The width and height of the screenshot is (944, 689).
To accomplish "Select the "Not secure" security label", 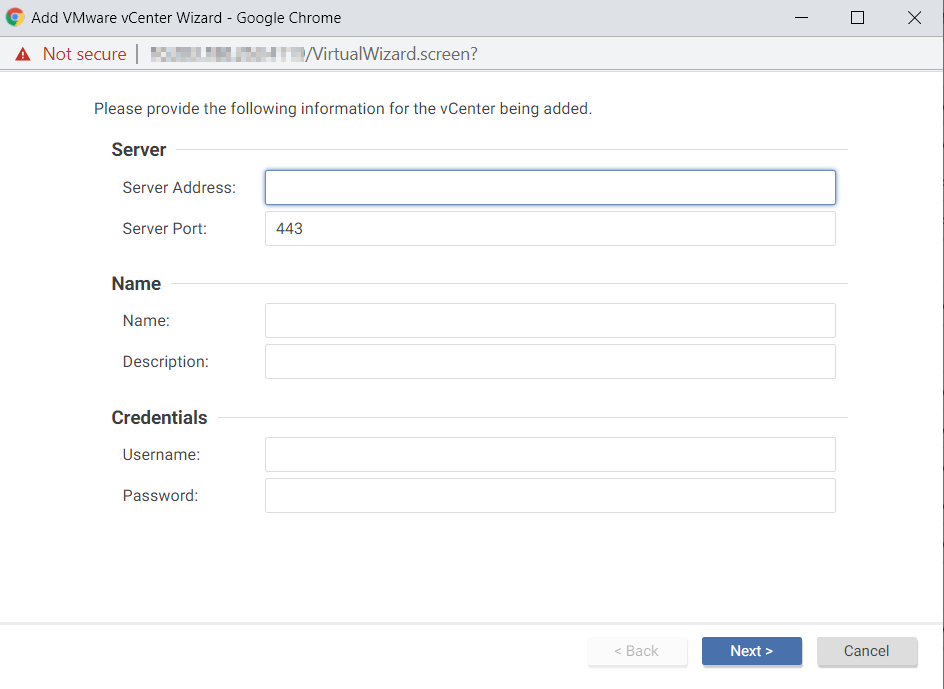I will (84, 54).
